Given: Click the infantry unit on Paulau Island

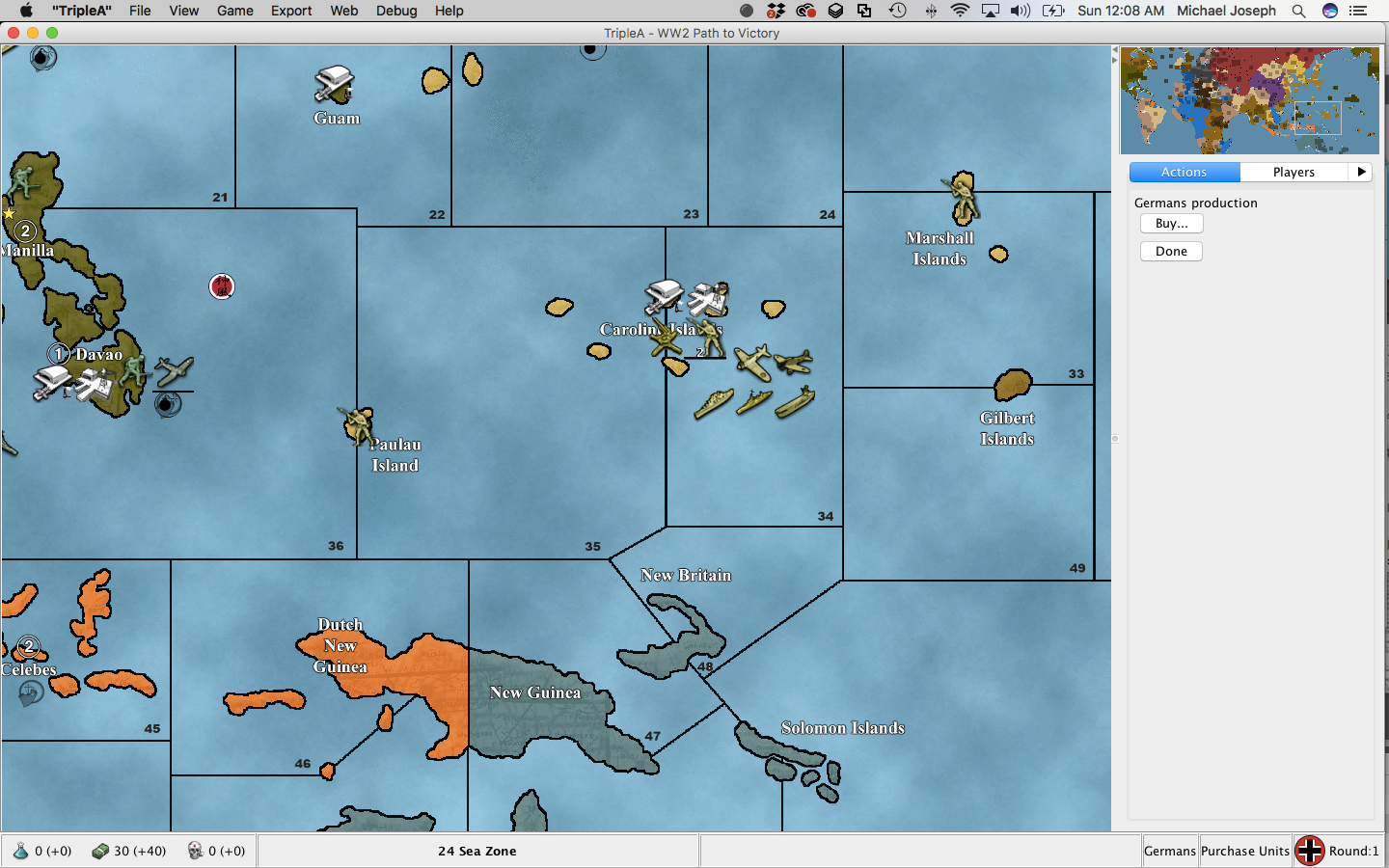Looking at the screenshot, I should 358,425.
